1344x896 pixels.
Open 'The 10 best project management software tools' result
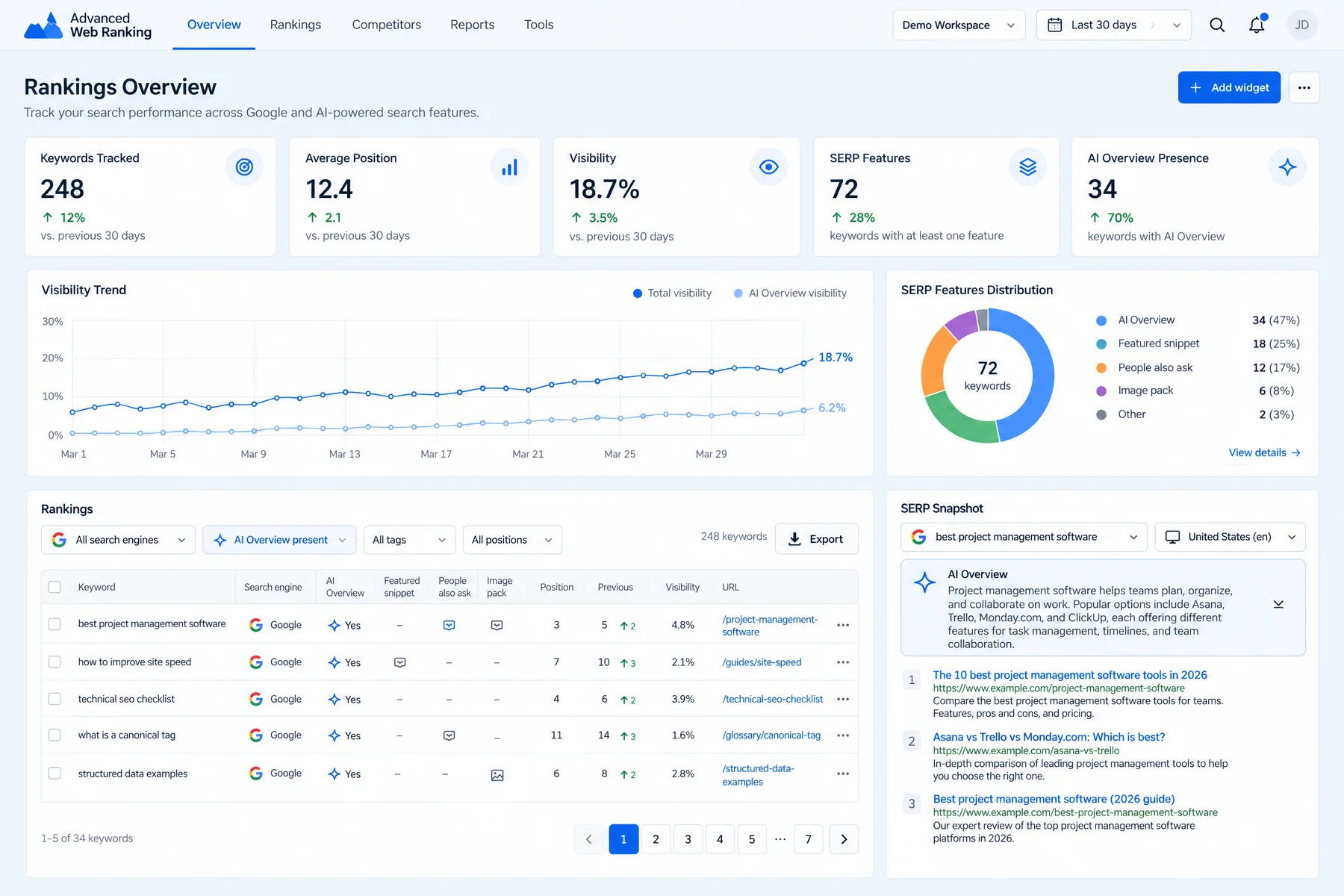click(x=1069, y=675)
